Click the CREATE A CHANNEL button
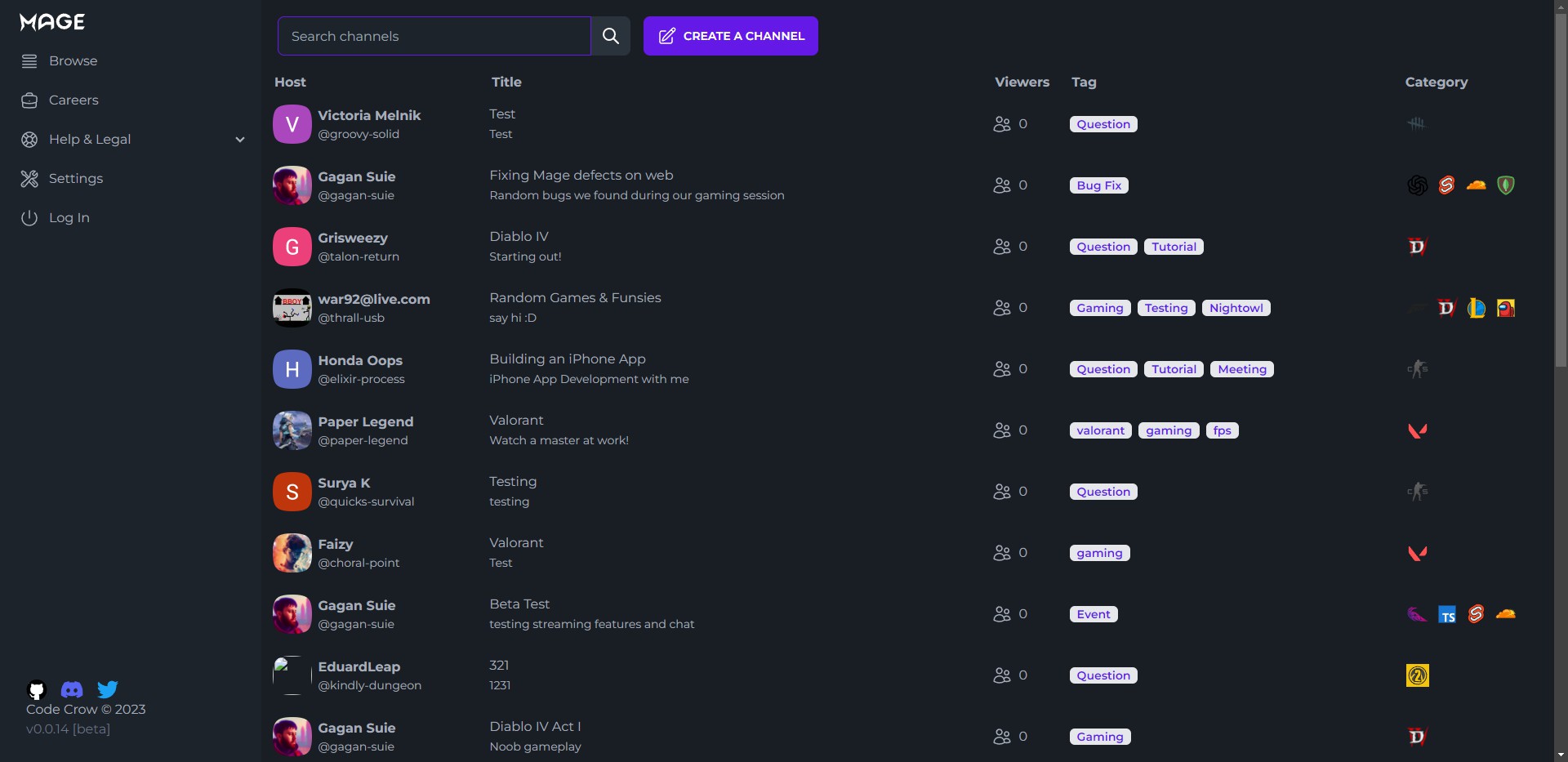The height and width of the screenshot is (762, 1568). point(730,36)
